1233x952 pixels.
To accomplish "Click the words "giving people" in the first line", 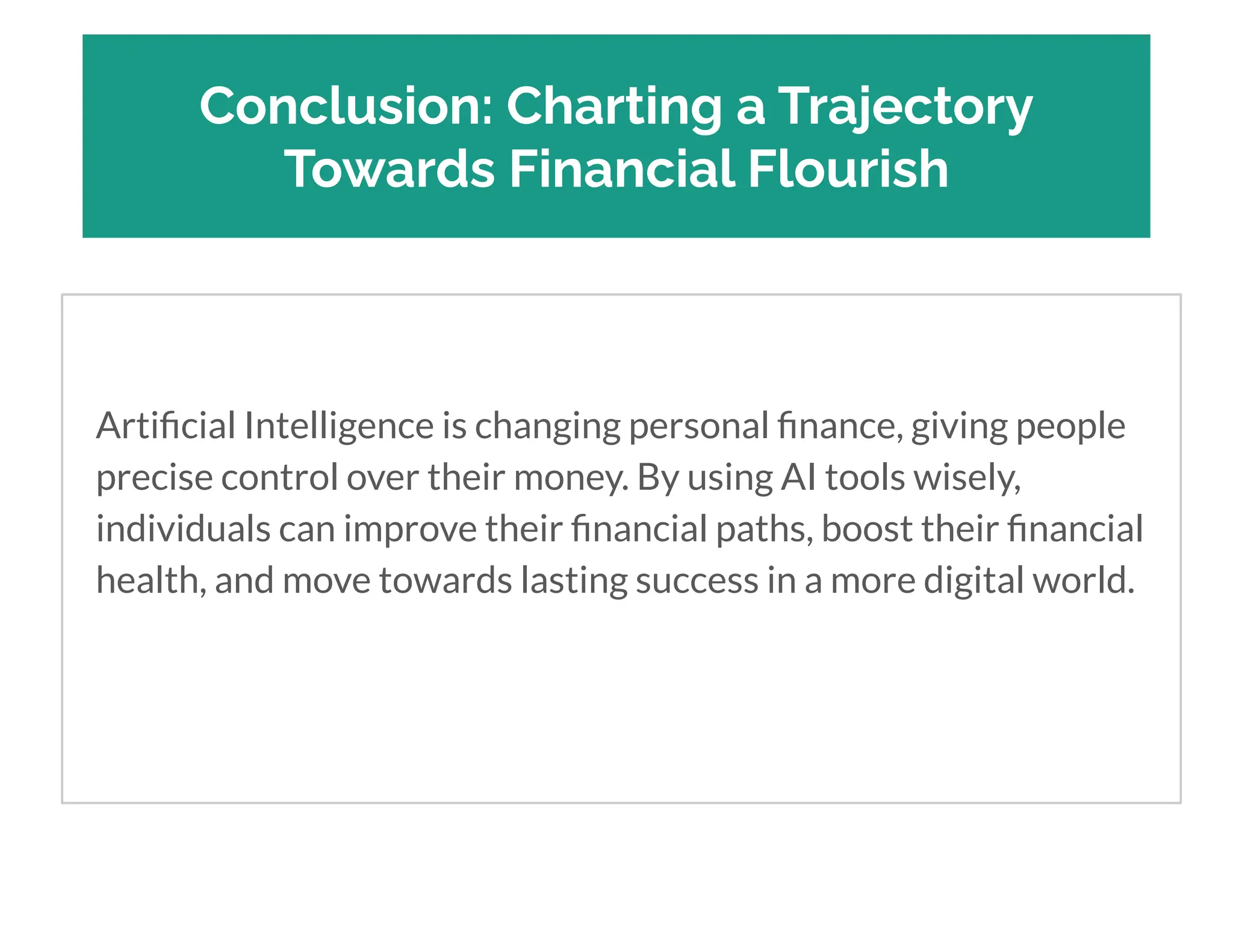I will point(1018,426).
